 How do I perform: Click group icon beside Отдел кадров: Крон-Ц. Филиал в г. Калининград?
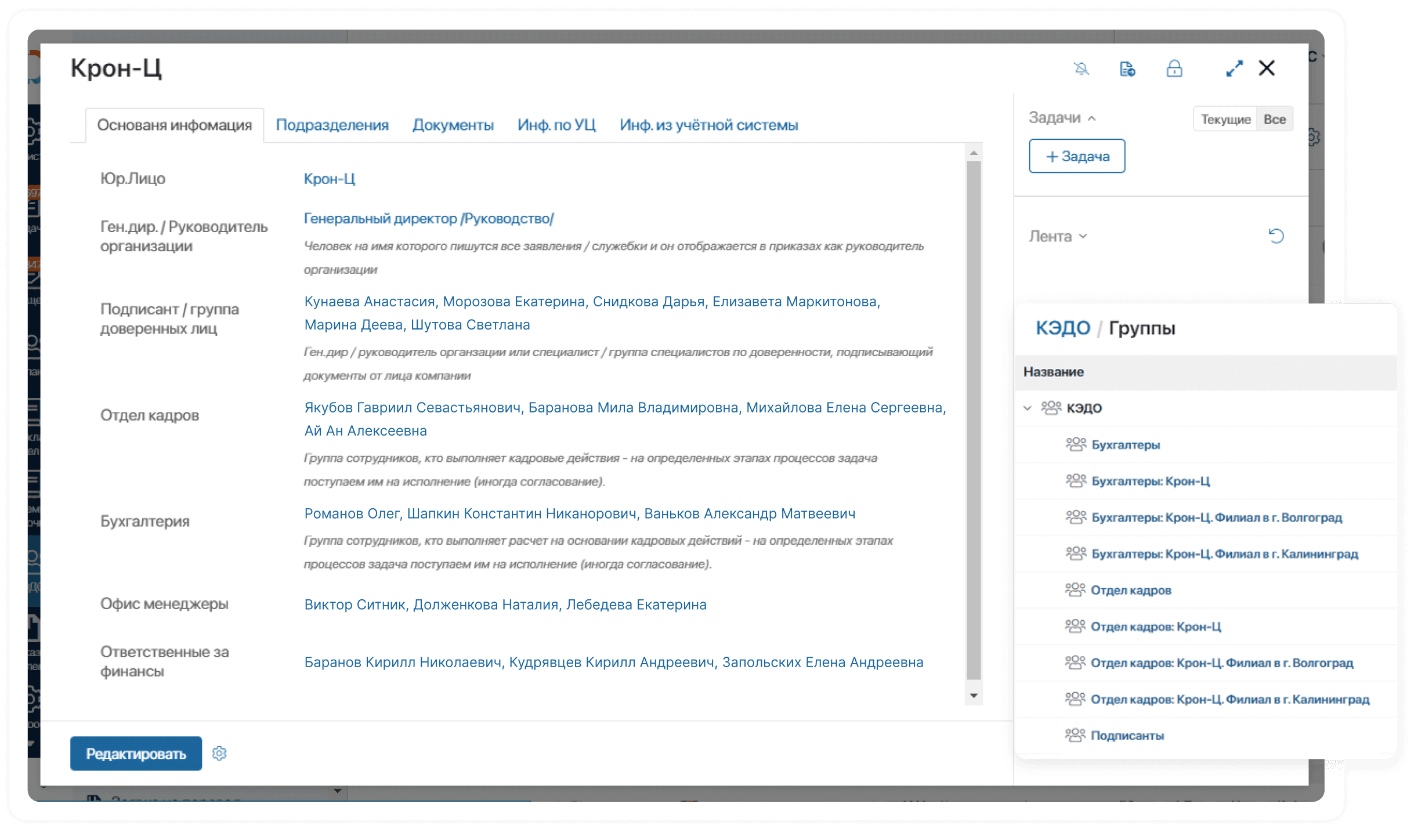pyautogui.click(x=1075, y=698)
